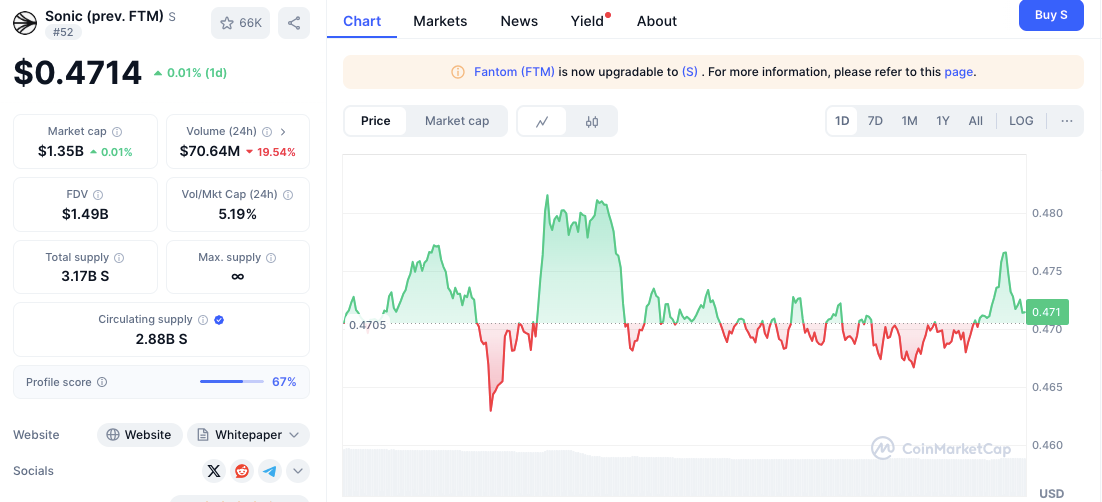
Task: Click the Profile score info icon
Action: (102, 382)
